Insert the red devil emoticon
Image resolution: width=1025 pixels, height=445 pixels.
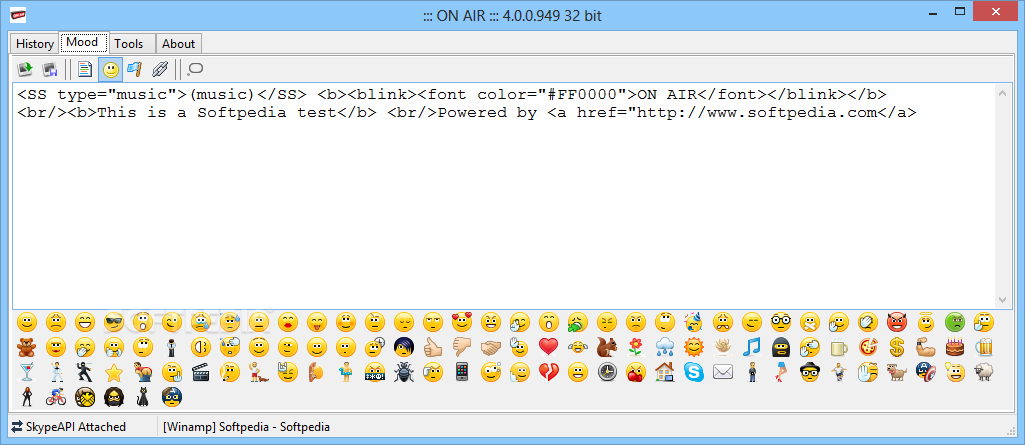coord(897,322)
